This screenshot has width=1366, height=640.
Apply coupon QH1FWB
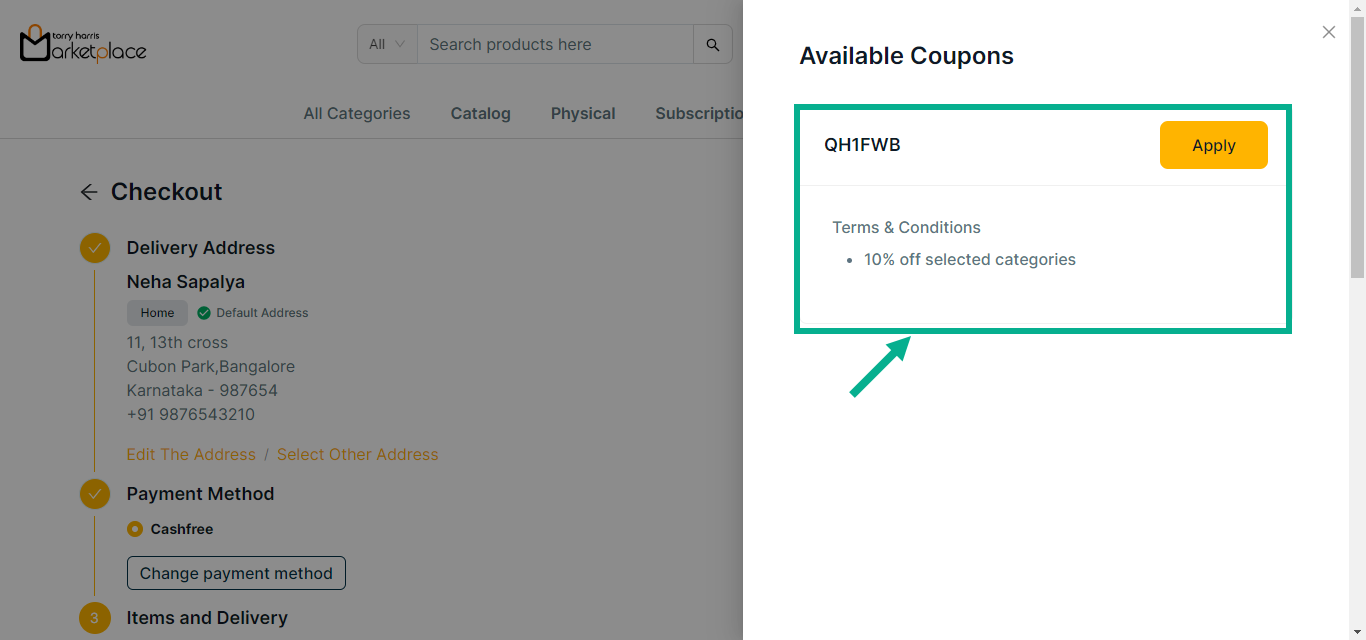[x=1213, y=145]
